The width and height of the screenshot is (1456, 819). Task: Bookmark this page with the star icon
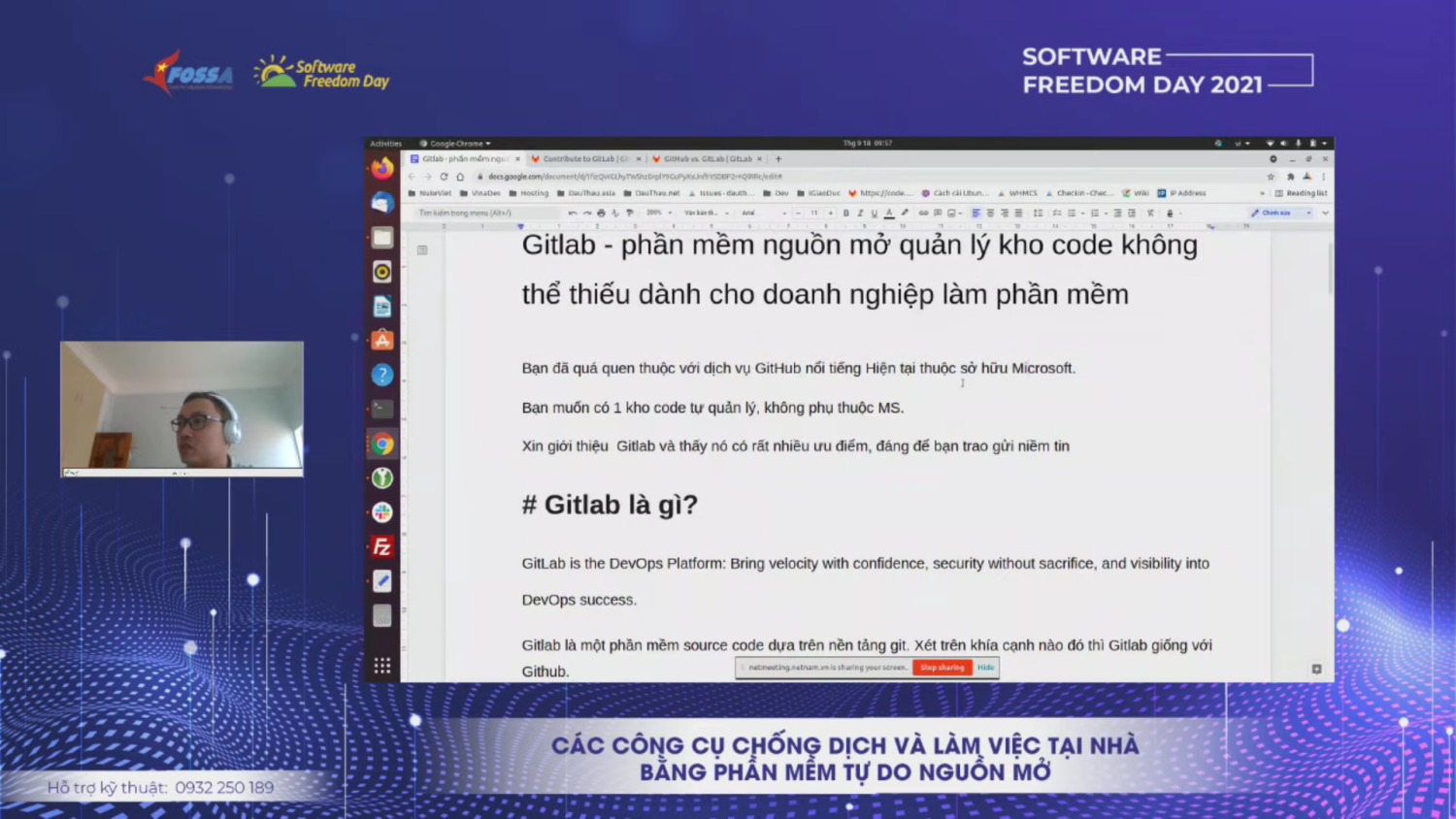(x=1271, y=177)
